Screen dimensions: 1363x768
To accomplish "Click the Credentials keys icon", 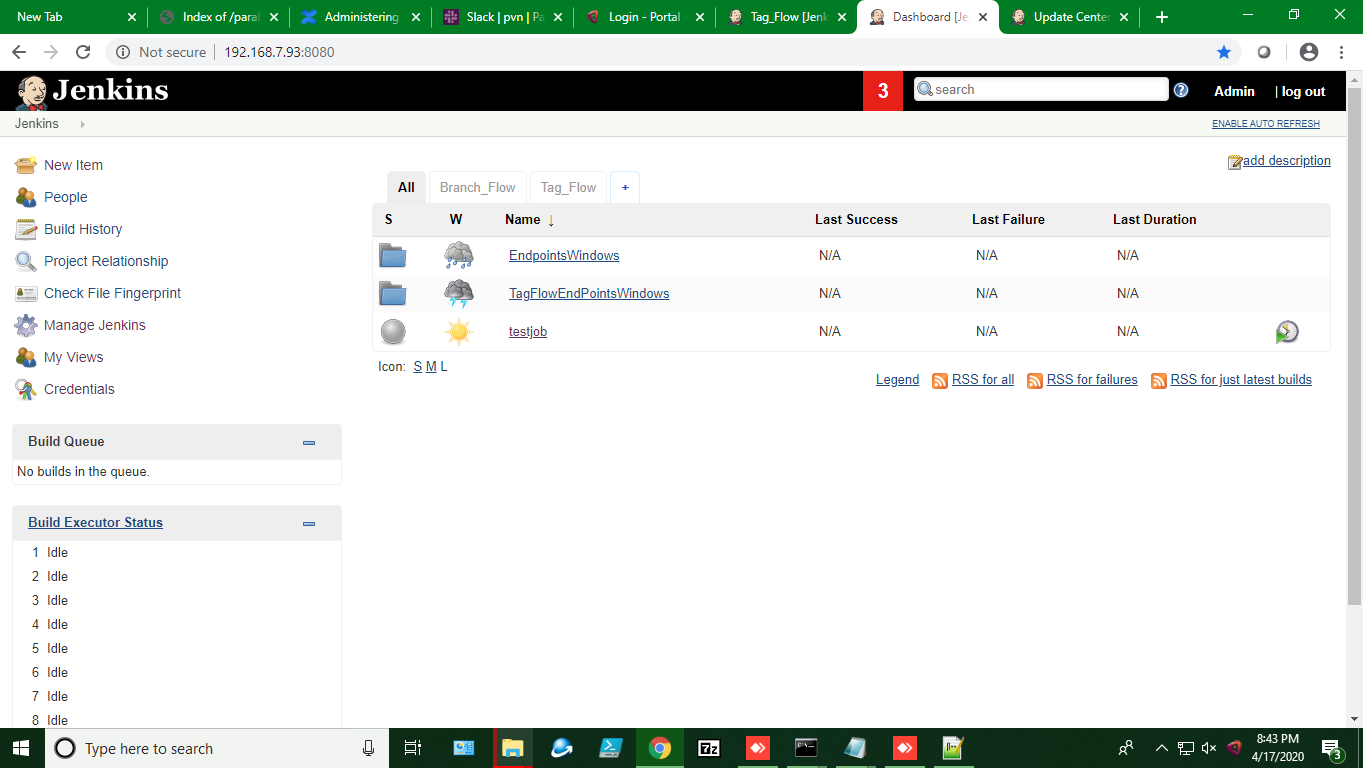I will coord(26,389).
